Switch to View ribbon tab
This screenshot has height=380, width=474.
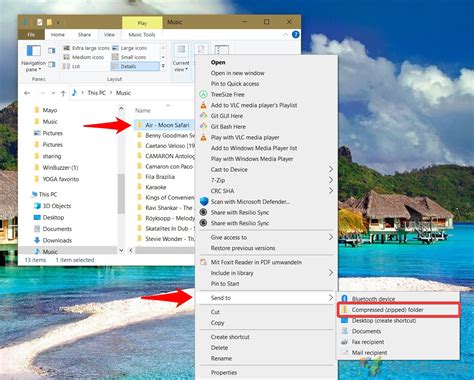(x=109, y=35)
